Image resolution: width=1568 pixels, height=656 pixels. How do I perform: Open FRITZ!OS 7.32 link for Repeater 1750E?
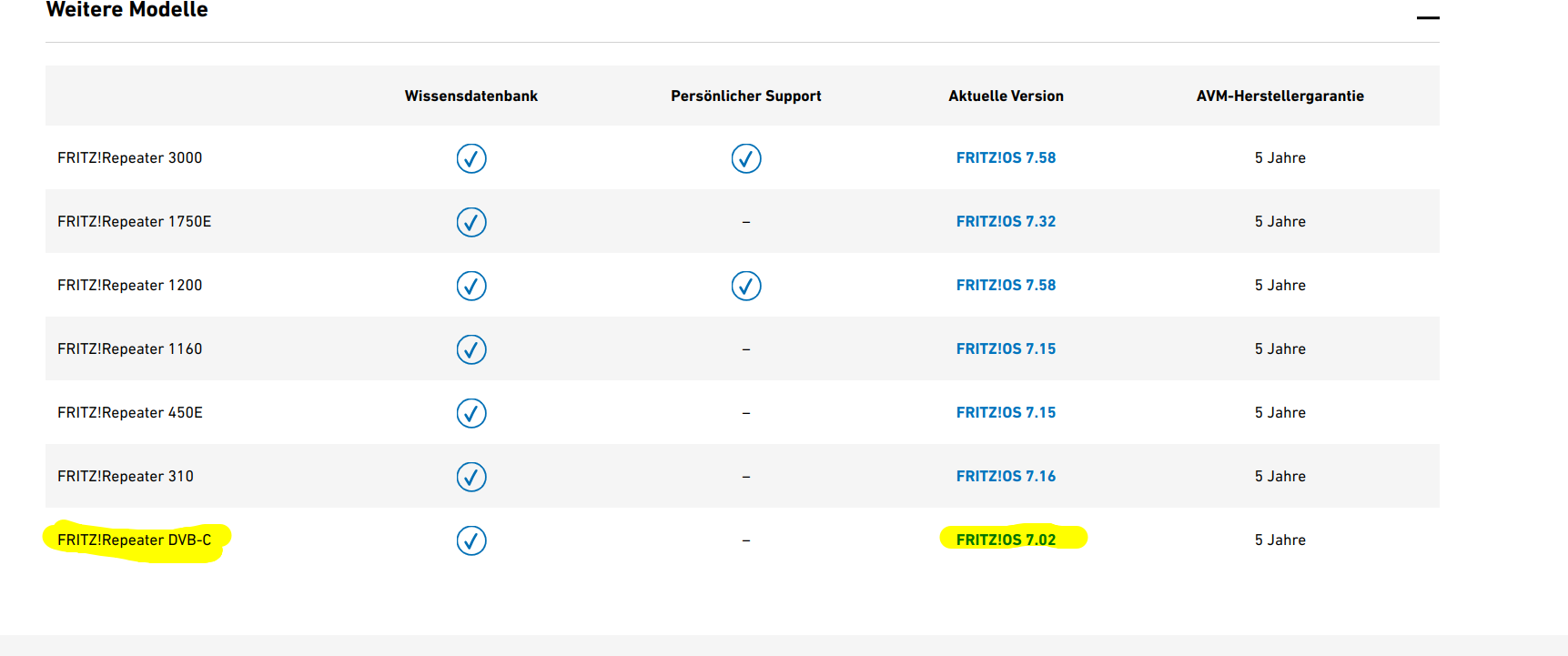tap(1006, 222)
